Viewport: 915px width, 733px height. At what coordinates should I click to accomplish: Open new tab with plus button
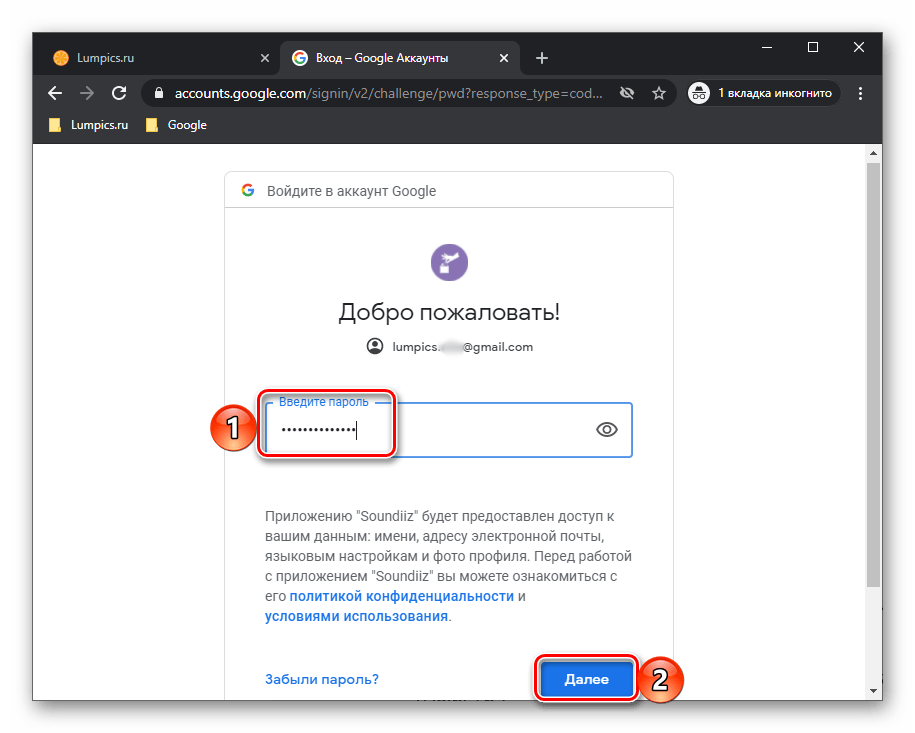(542, 58)
